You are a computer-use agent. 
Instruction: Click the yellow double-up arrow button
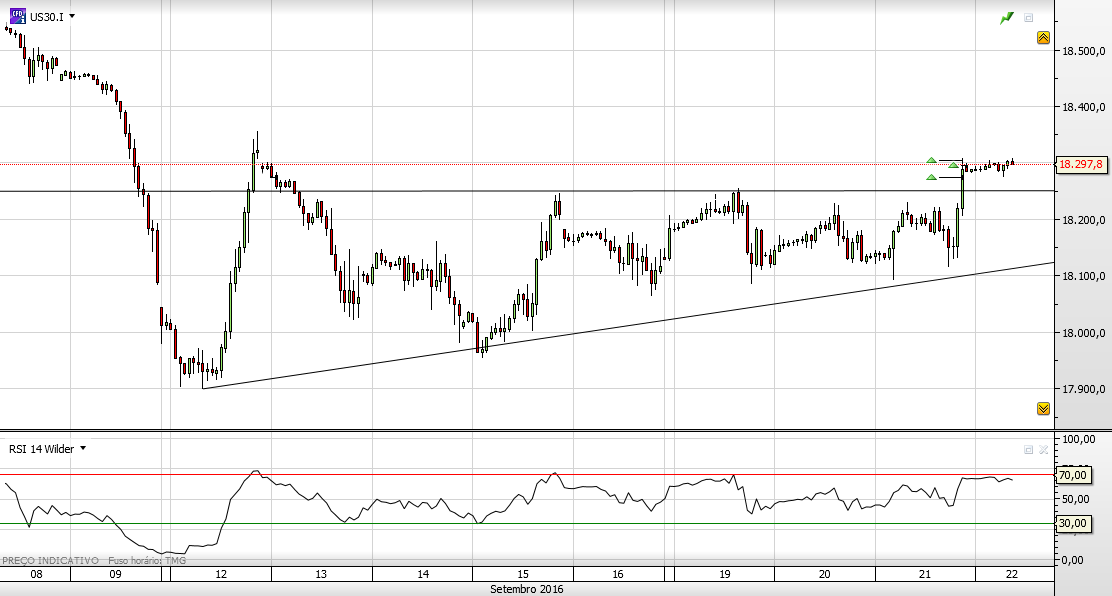(x=1043, y=38)
